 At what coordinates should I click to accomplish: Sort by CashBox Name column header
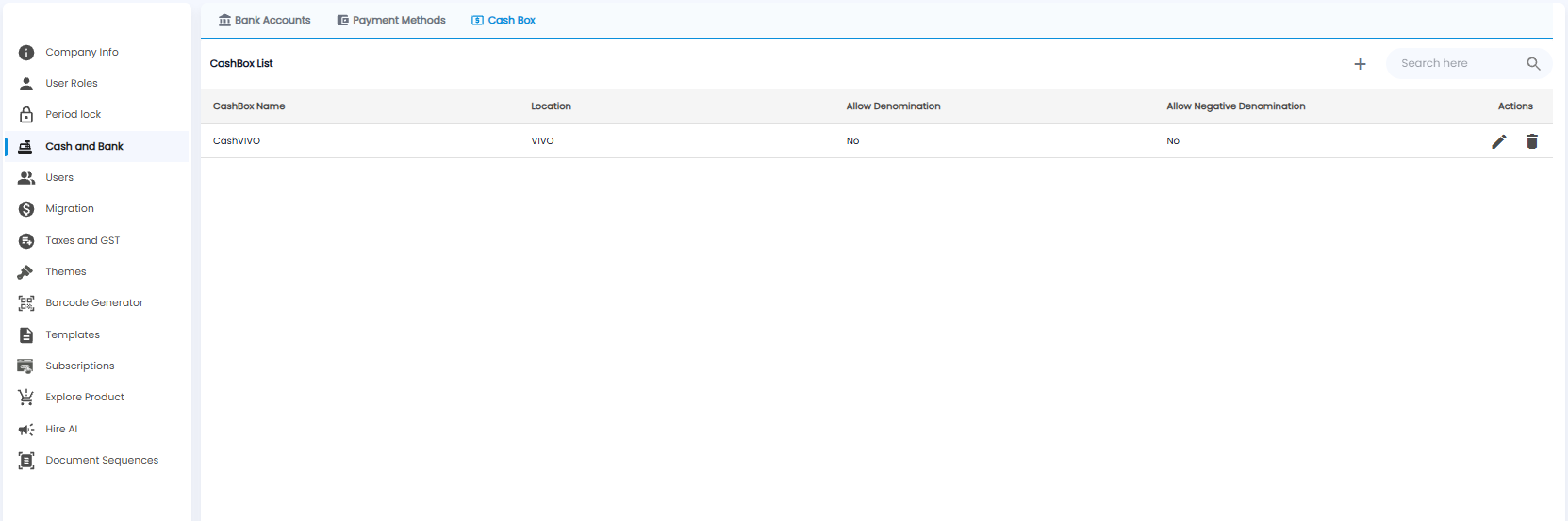click(249, 106)
